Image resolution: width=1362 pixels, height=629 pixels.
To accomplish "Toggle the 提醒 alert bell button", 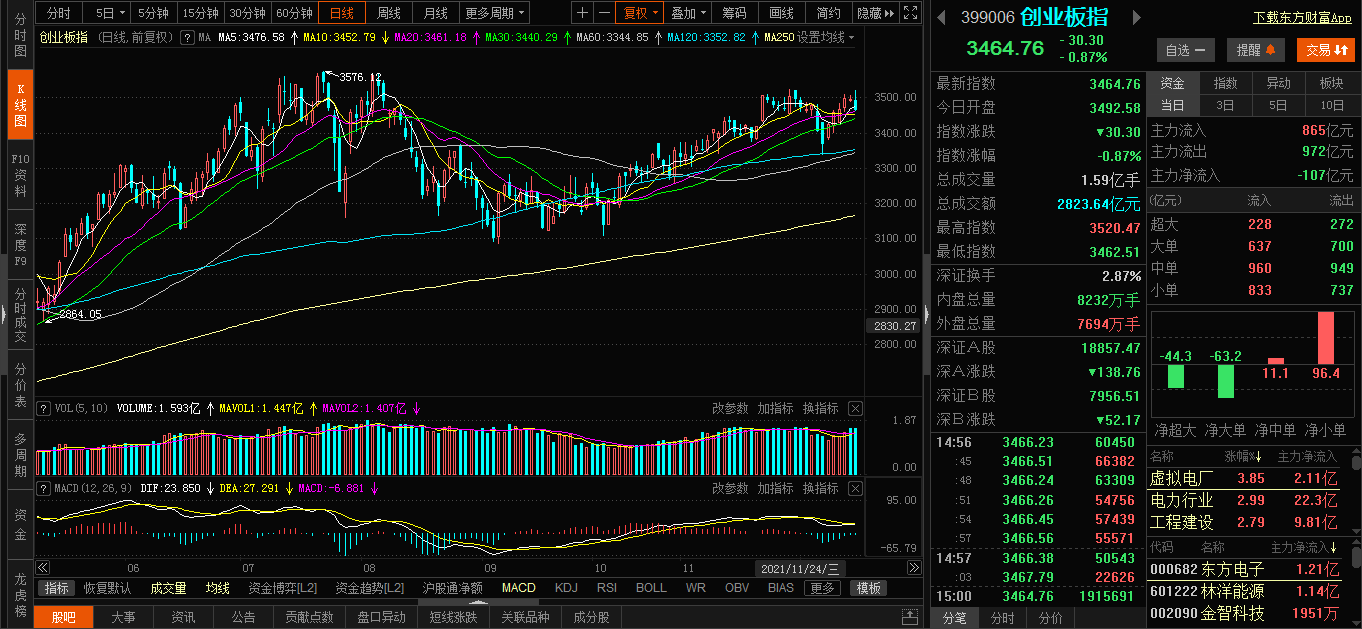I will coord(1256,50).
